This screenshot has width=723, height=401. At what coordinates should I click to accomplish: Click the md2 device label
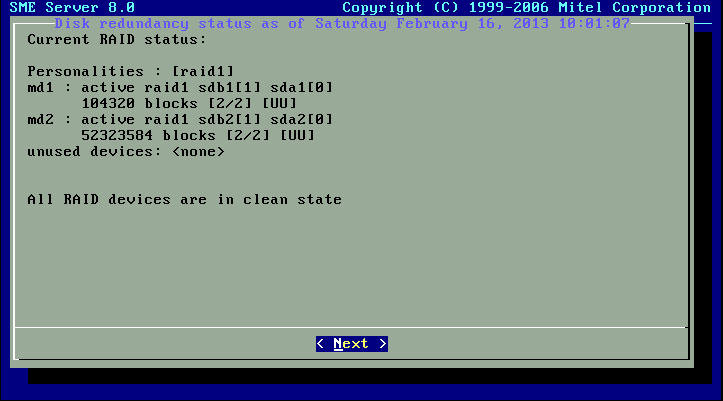41,120
